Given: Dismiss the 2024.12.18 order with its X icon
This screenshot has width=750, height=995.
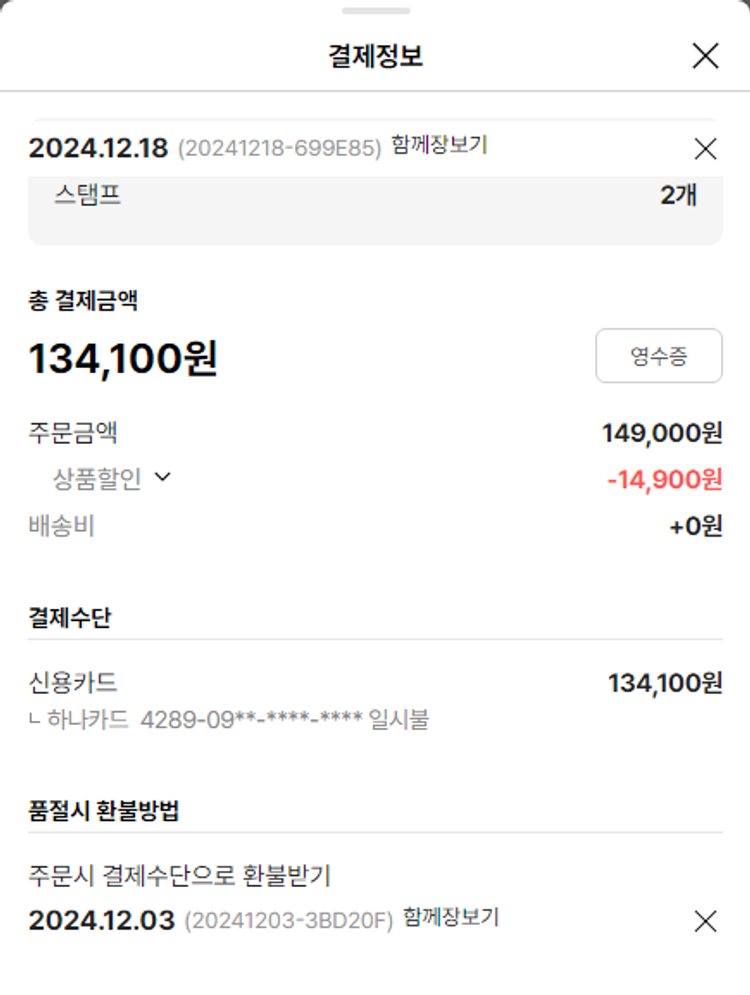Looking at the screenshot, I should [x=705, y=149].
